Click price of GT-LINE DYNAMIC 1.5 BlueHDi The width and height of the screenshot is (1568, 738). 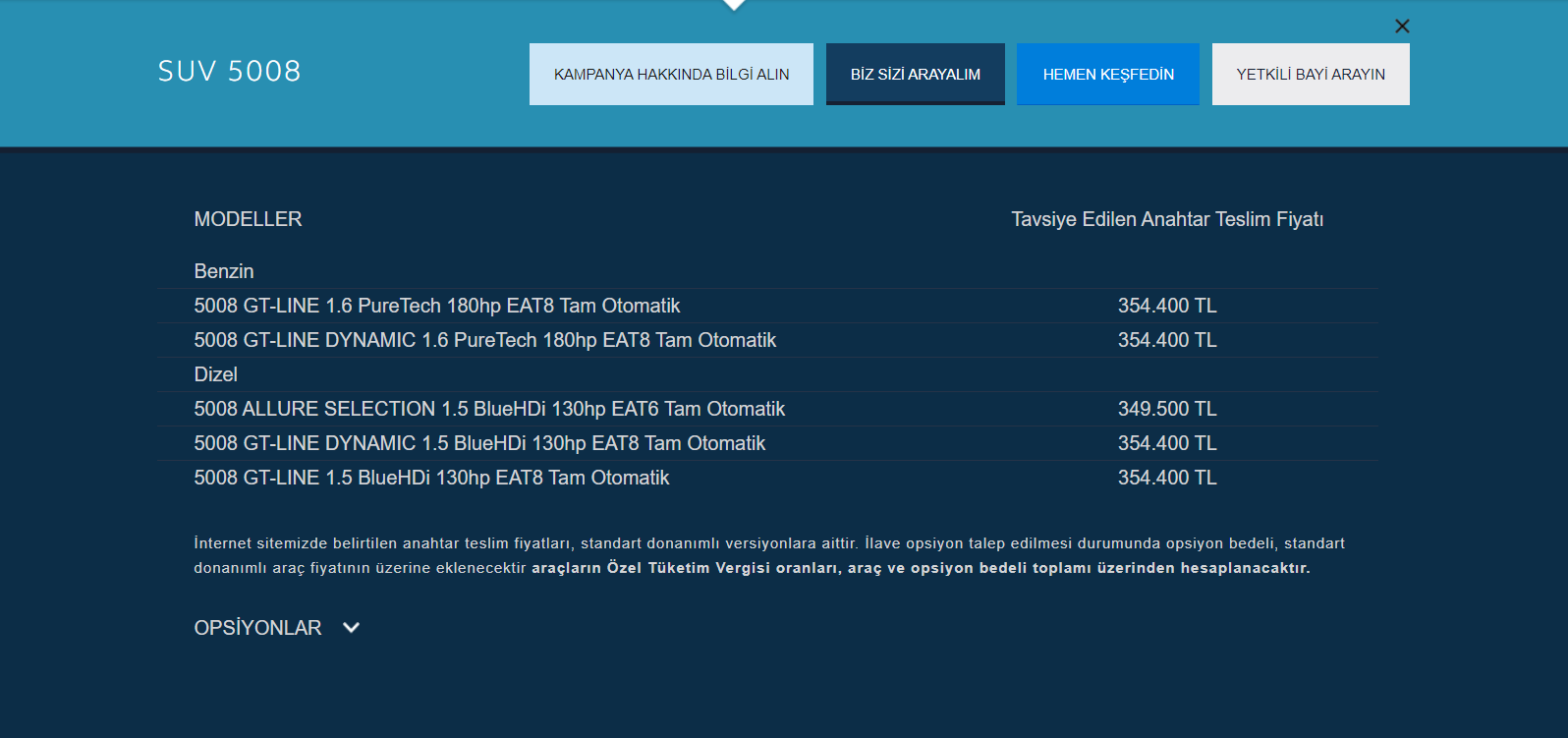(1167, 443)
